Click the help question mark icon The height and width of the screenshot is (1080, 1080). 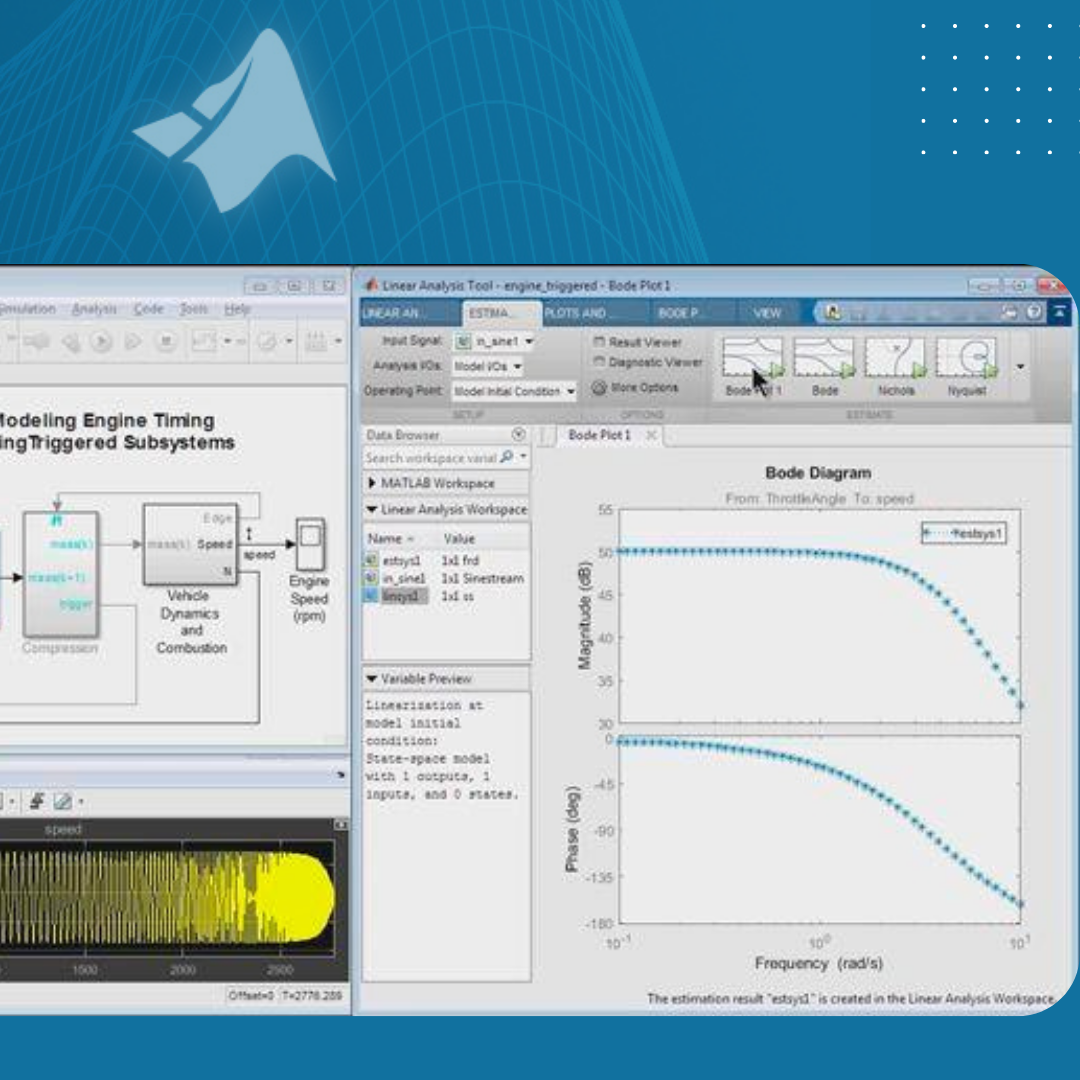1033,313
